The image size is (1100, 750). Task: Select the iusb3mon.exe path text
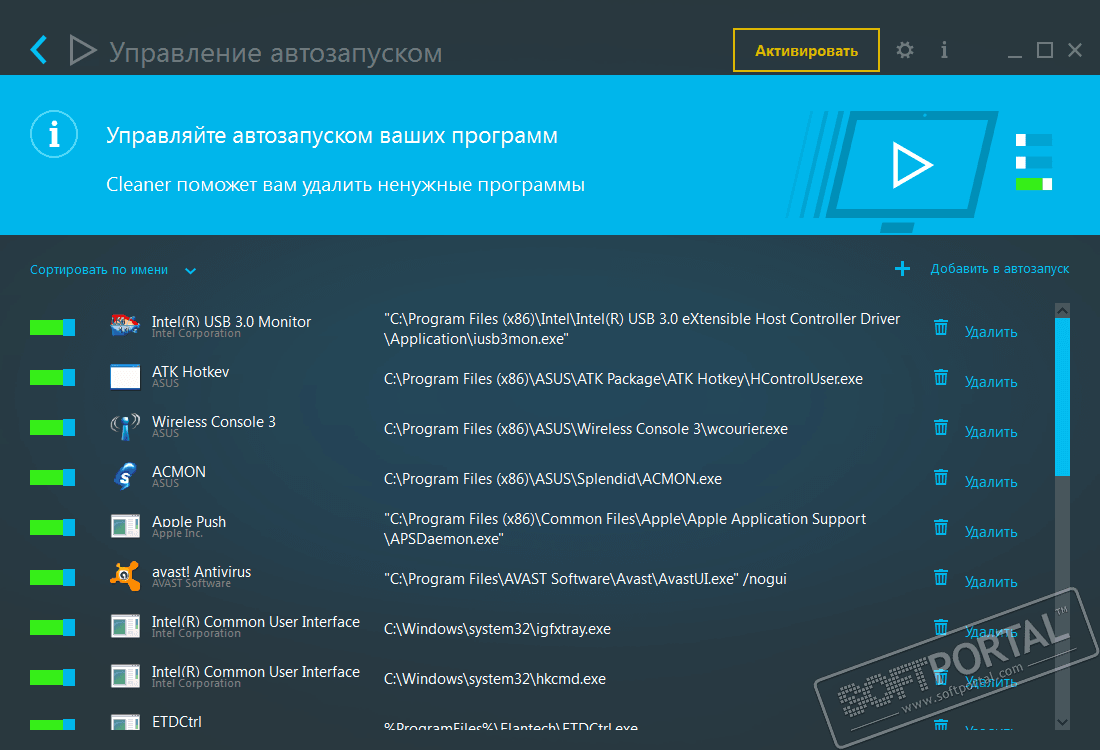[642, 329]
